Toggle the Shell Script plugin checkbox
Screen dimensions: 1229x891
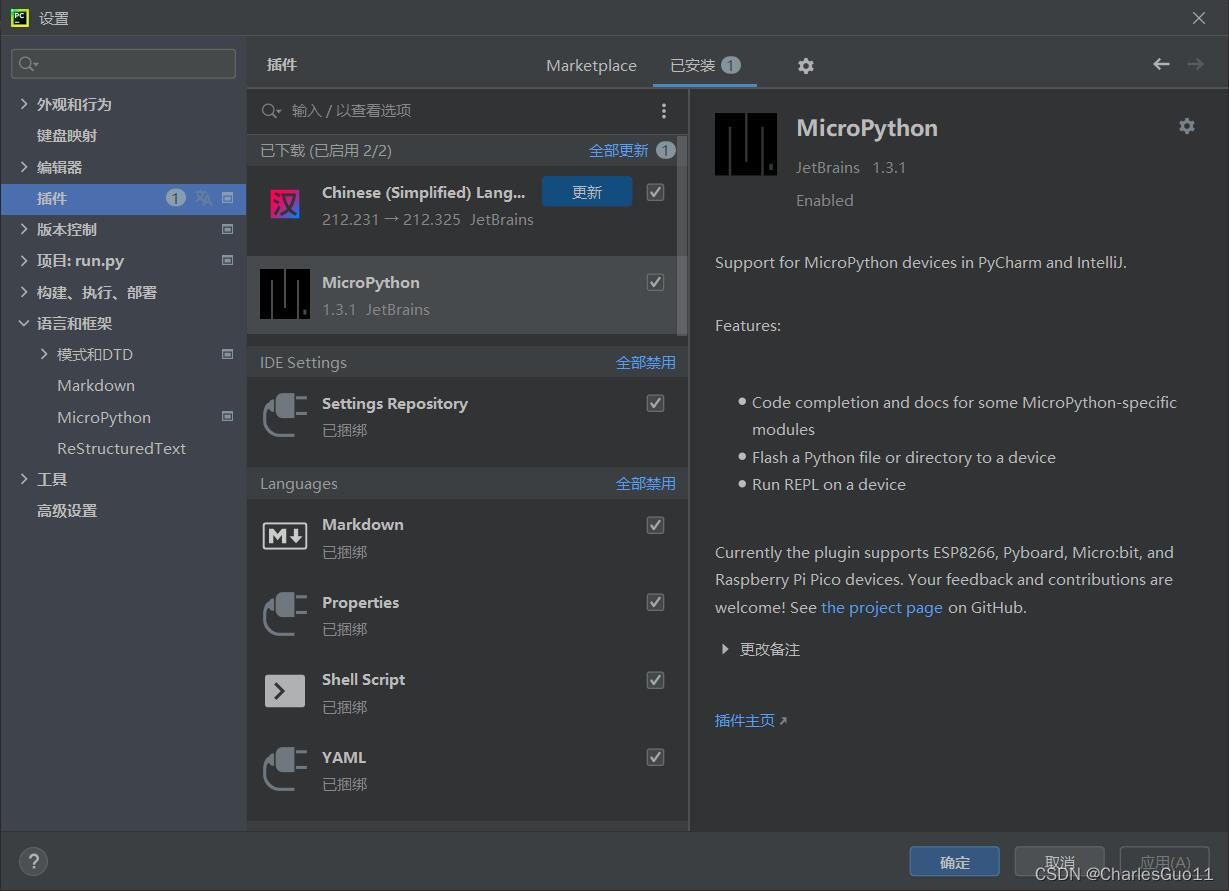click(655, 680)
